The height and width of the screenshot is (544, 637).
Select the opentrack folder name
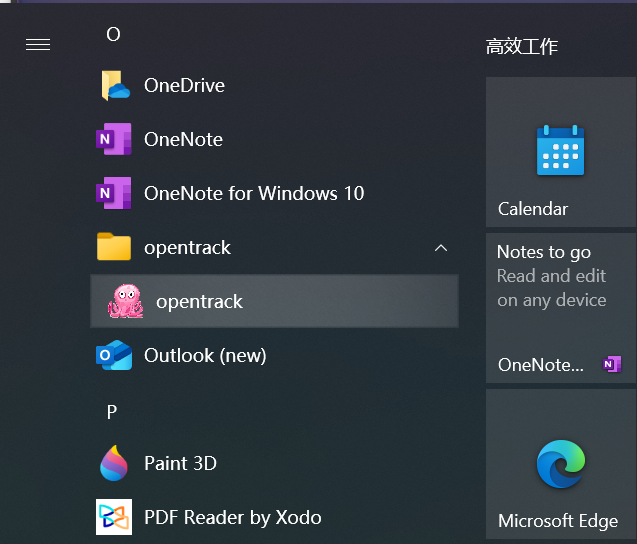pos(187,247)
